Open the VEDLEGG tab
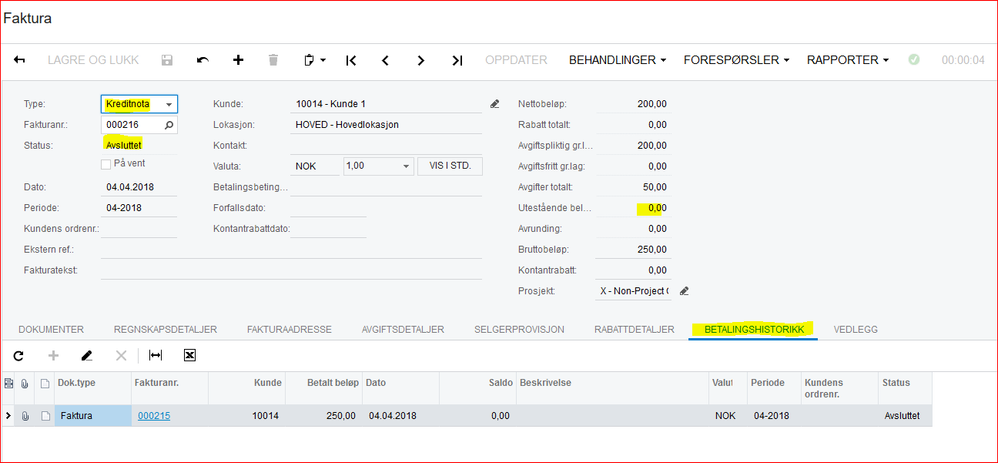This screenshot has height=463, width=998. tap(855, 329)
